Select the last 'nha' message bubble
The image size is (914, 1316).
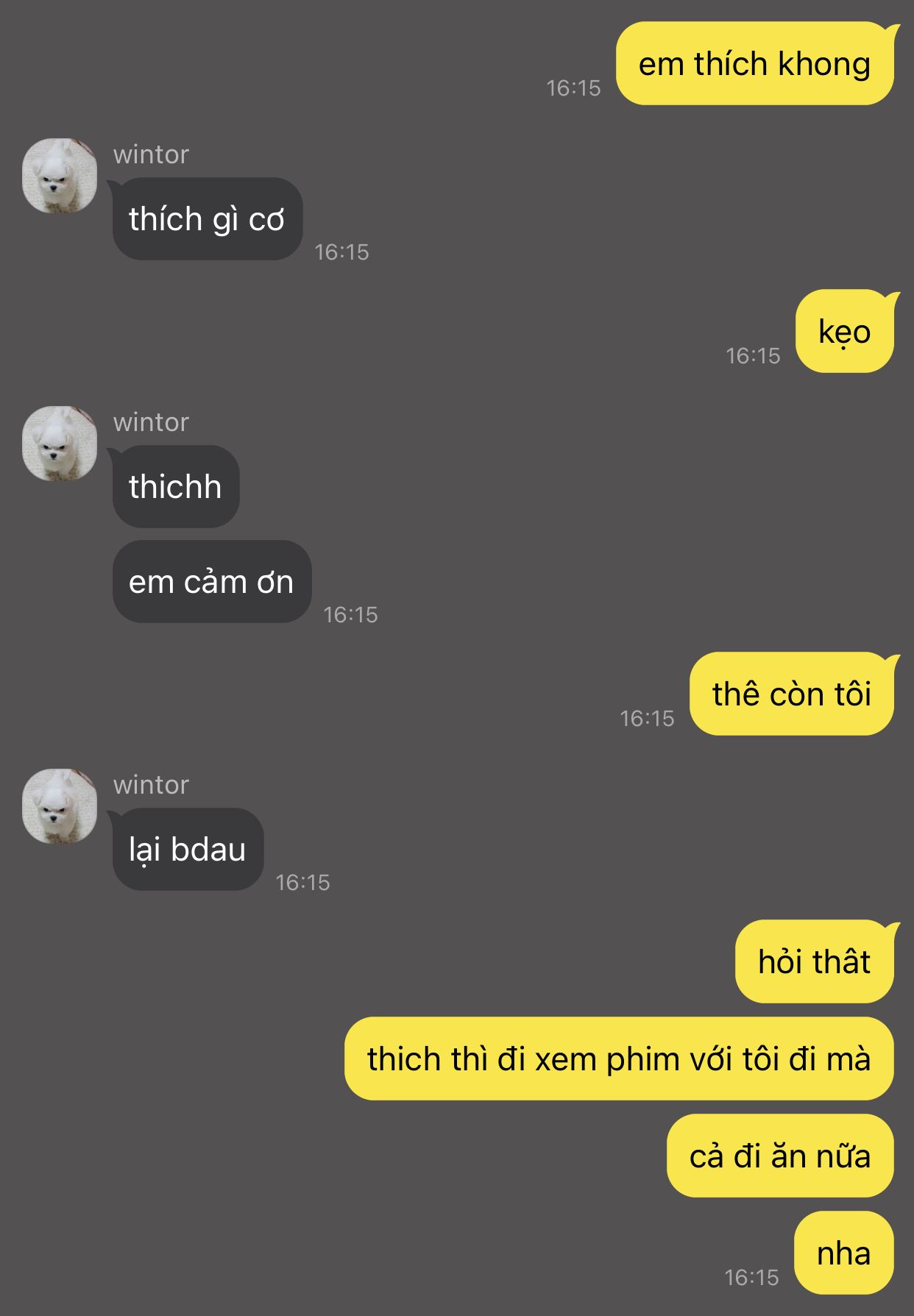pos(844,1253)
